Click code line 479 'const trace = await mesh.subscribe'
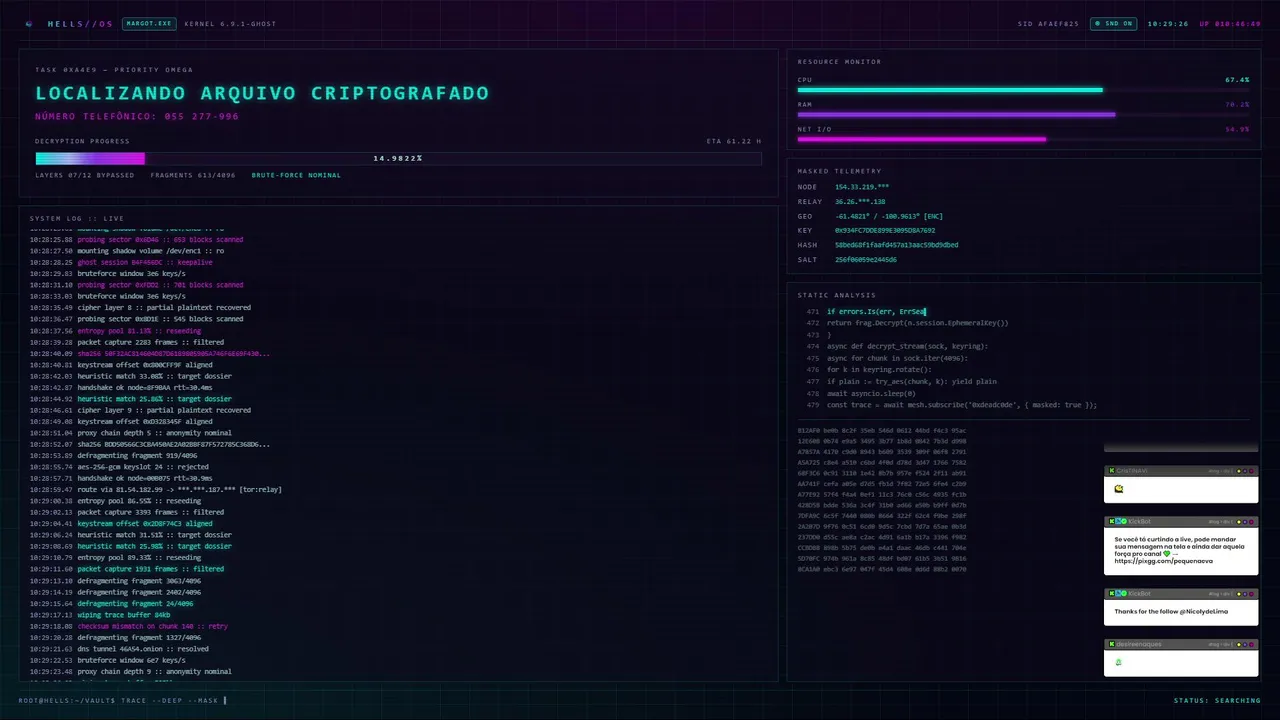The width and height of the screenshot is (1280, 720). tap(961, 405)
